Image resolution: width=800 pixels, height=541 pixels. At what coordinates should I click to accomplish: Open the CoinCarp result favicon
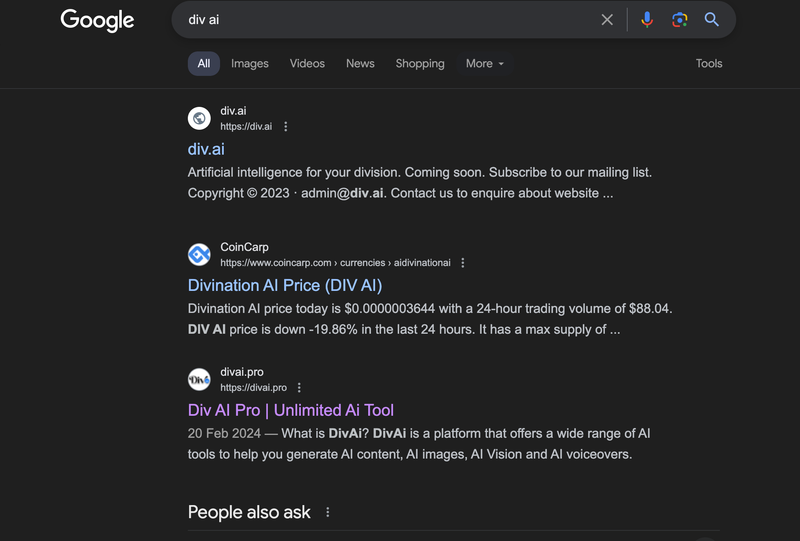point(199,254)
